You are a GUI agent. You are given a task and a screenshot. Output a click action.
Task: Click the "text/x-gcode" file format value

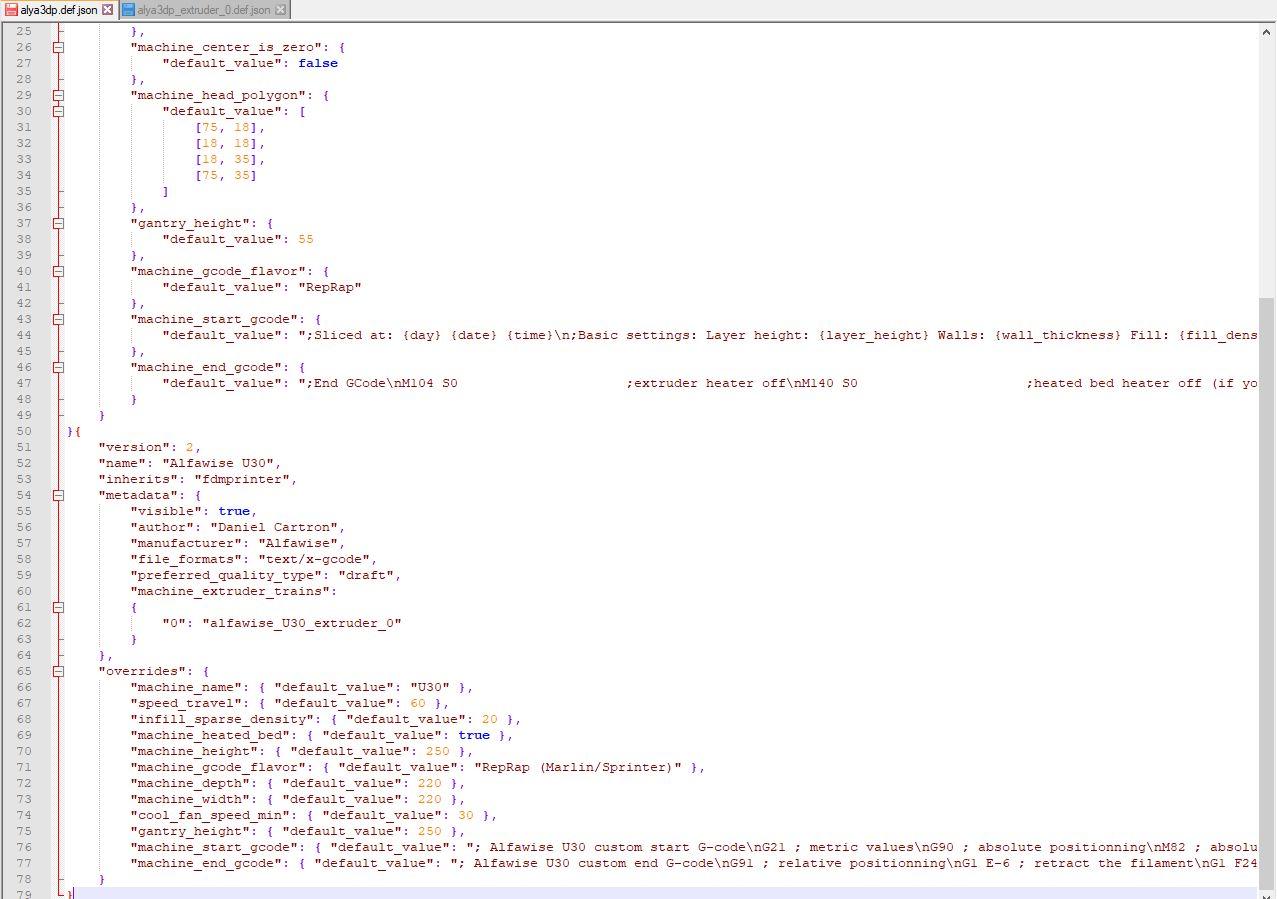(314, 559)
